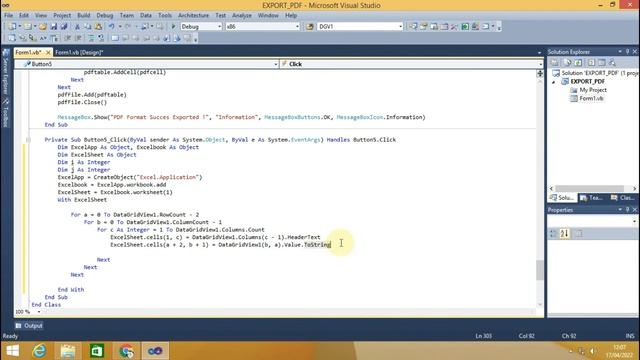Close the Form1.vb code tab
Screen dimensions: 640x360
coord(48,52)
